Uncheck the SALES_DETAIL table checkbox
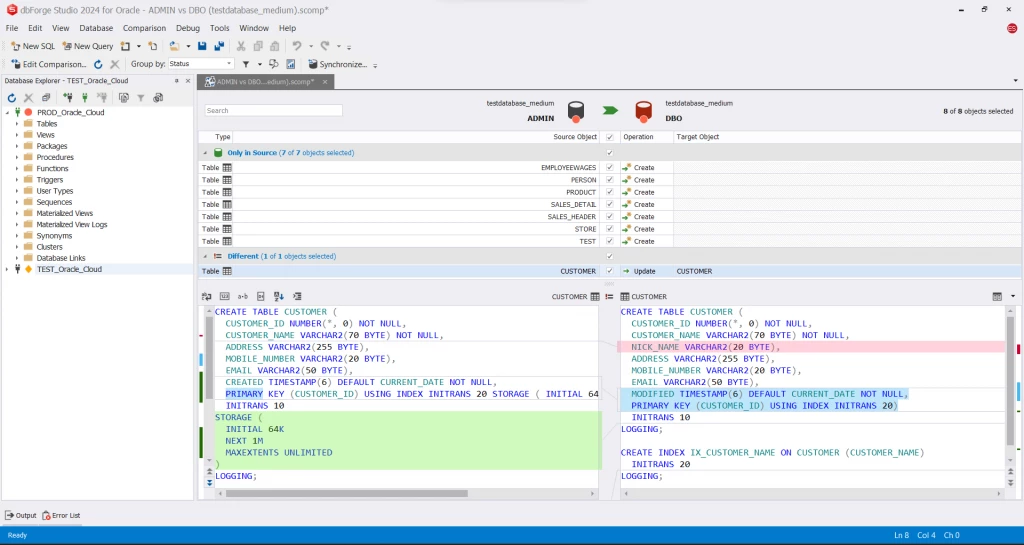1024x545 pixels. point(610,204)
